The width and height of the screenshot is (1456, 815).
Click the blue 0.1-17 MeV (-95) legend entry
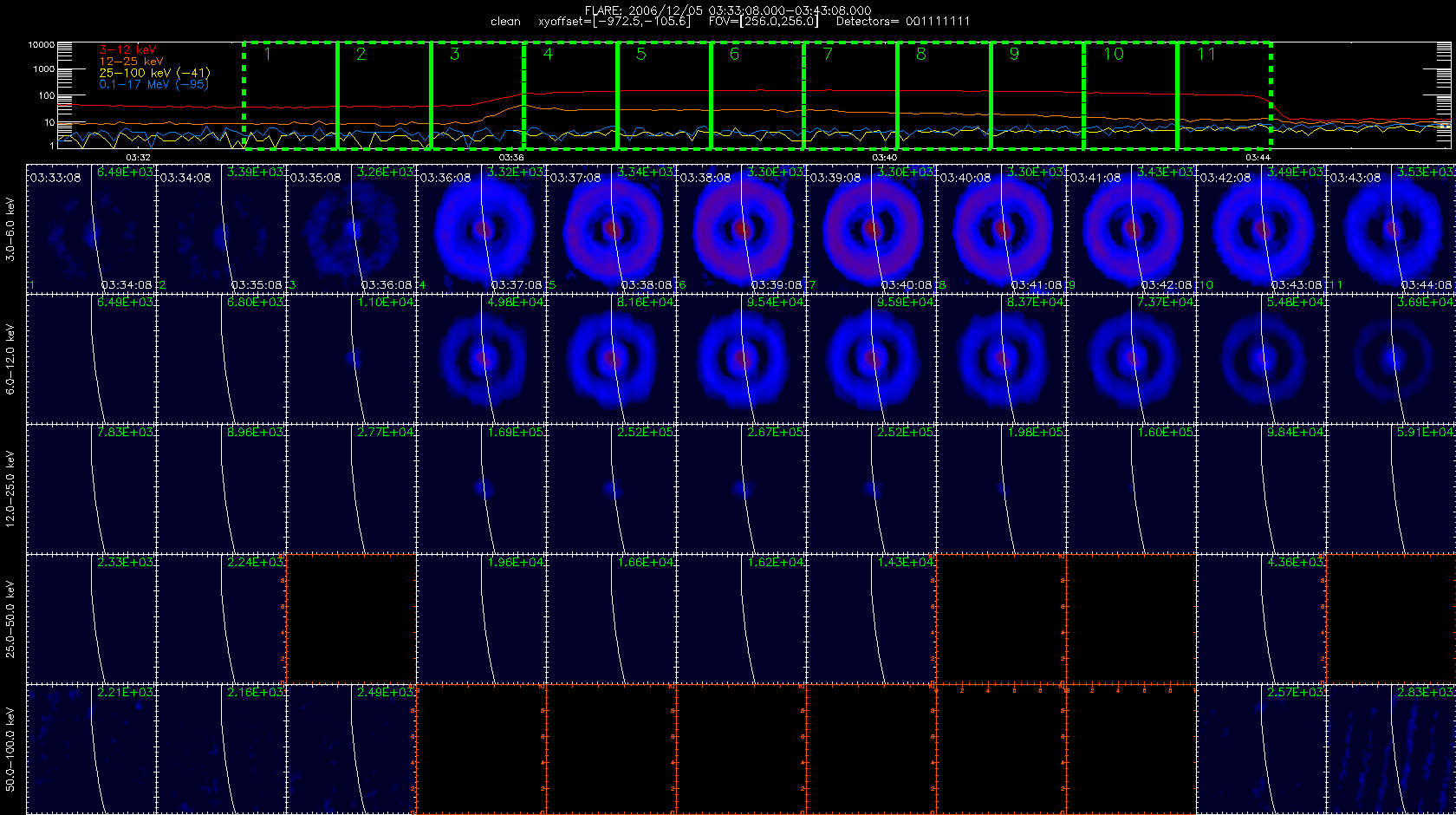(x=153, y=84)
